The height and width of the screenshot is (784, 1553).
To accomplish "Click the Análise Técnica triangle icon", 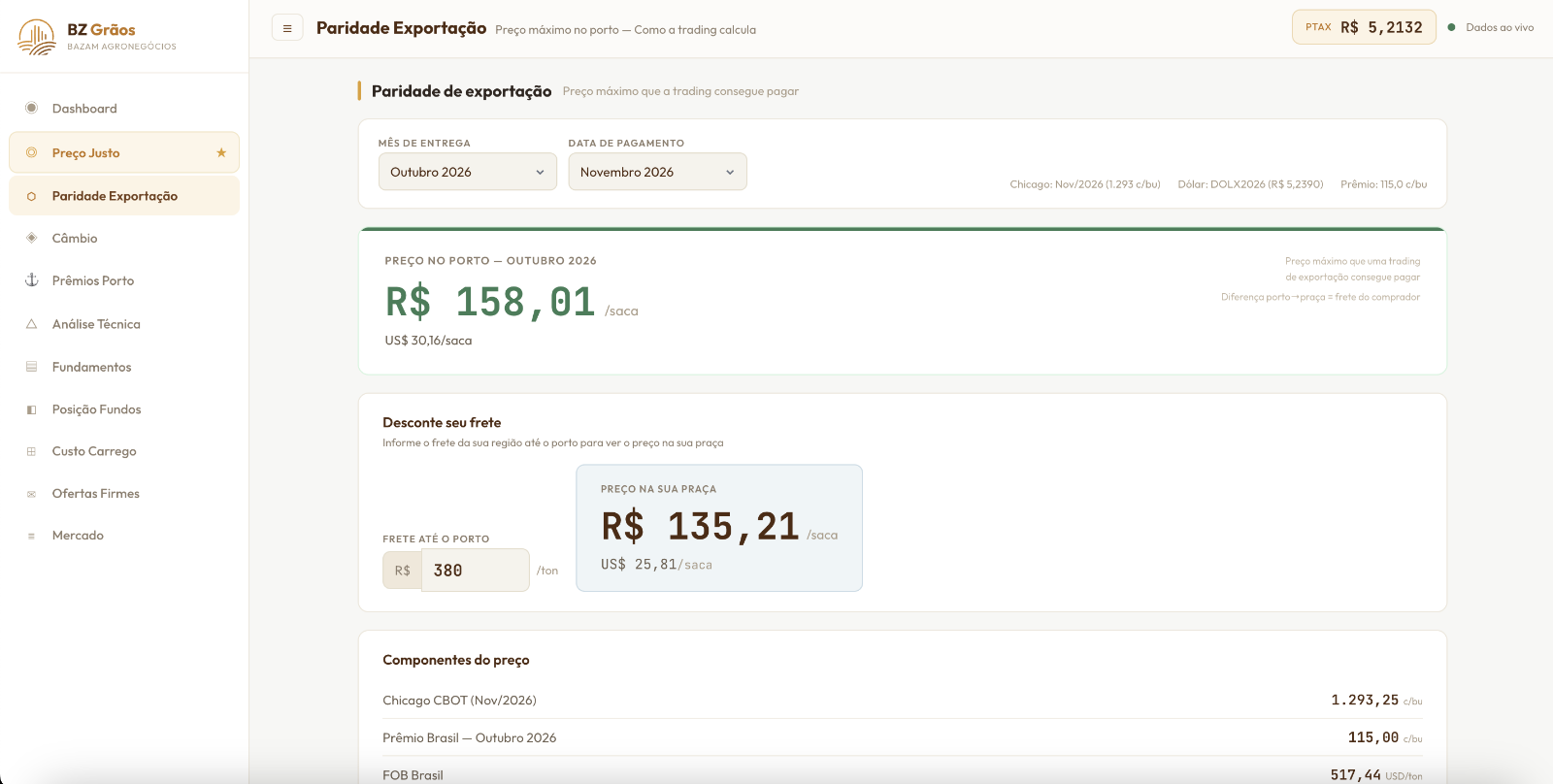I will click(32, 324).
